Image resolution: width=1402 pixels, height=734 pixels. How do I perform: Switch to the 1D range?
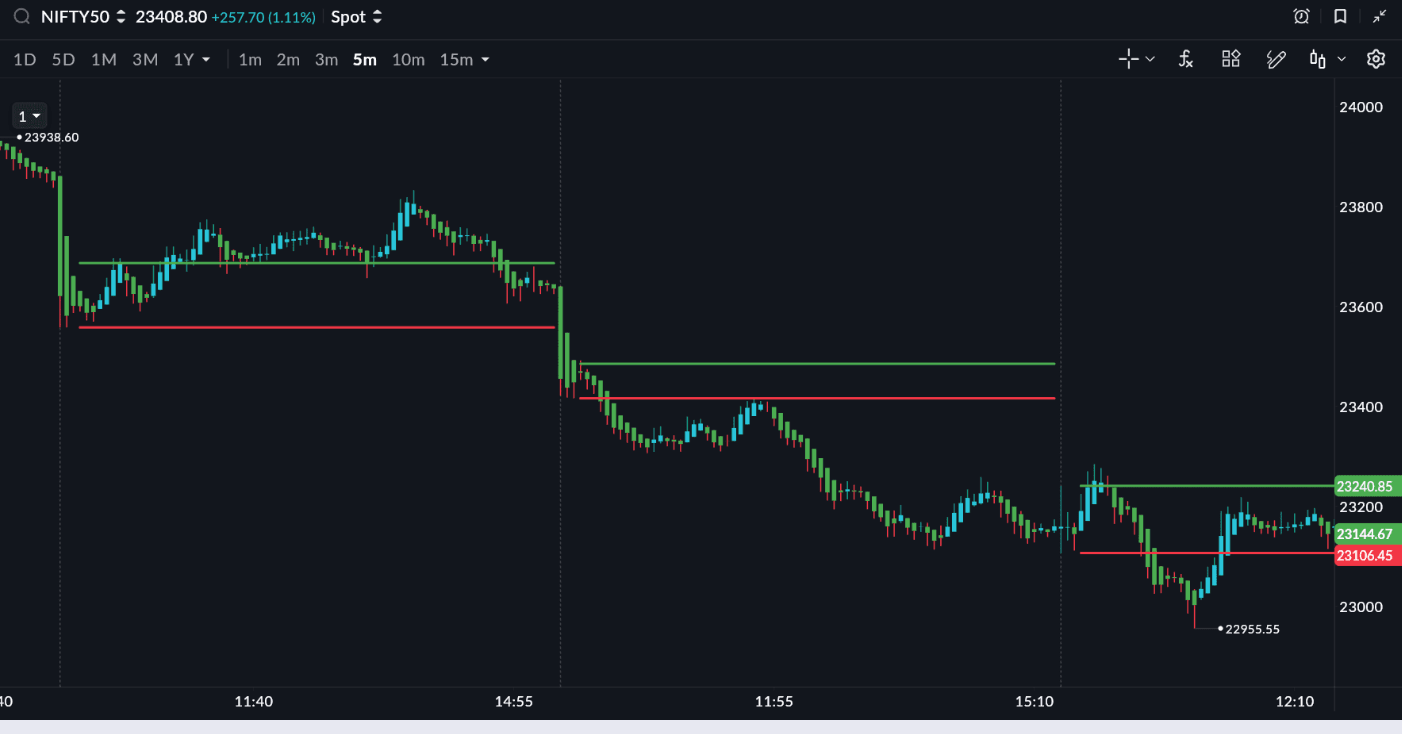click(24, 59)
